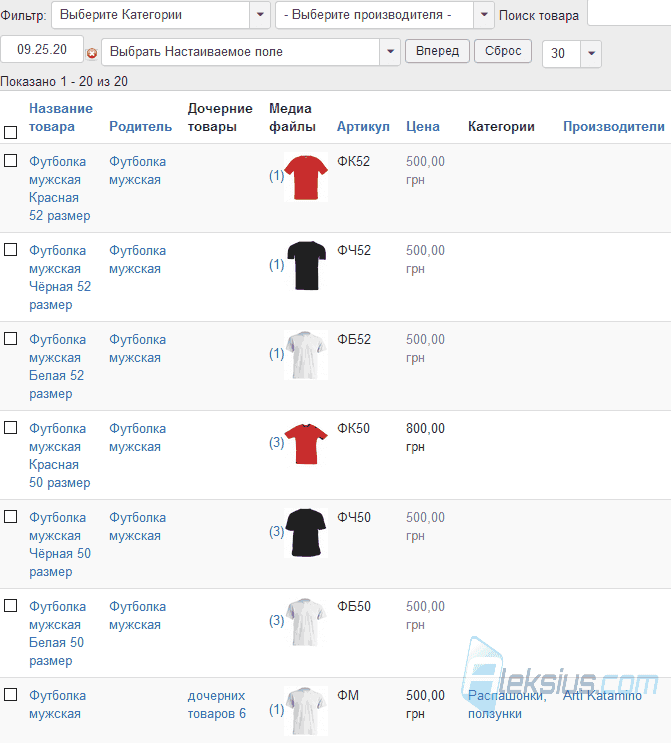The width and height of the screenshot is (671, 743).
Task: Expand the Выберите Категории dropdown
Action: tap(161, 15)
